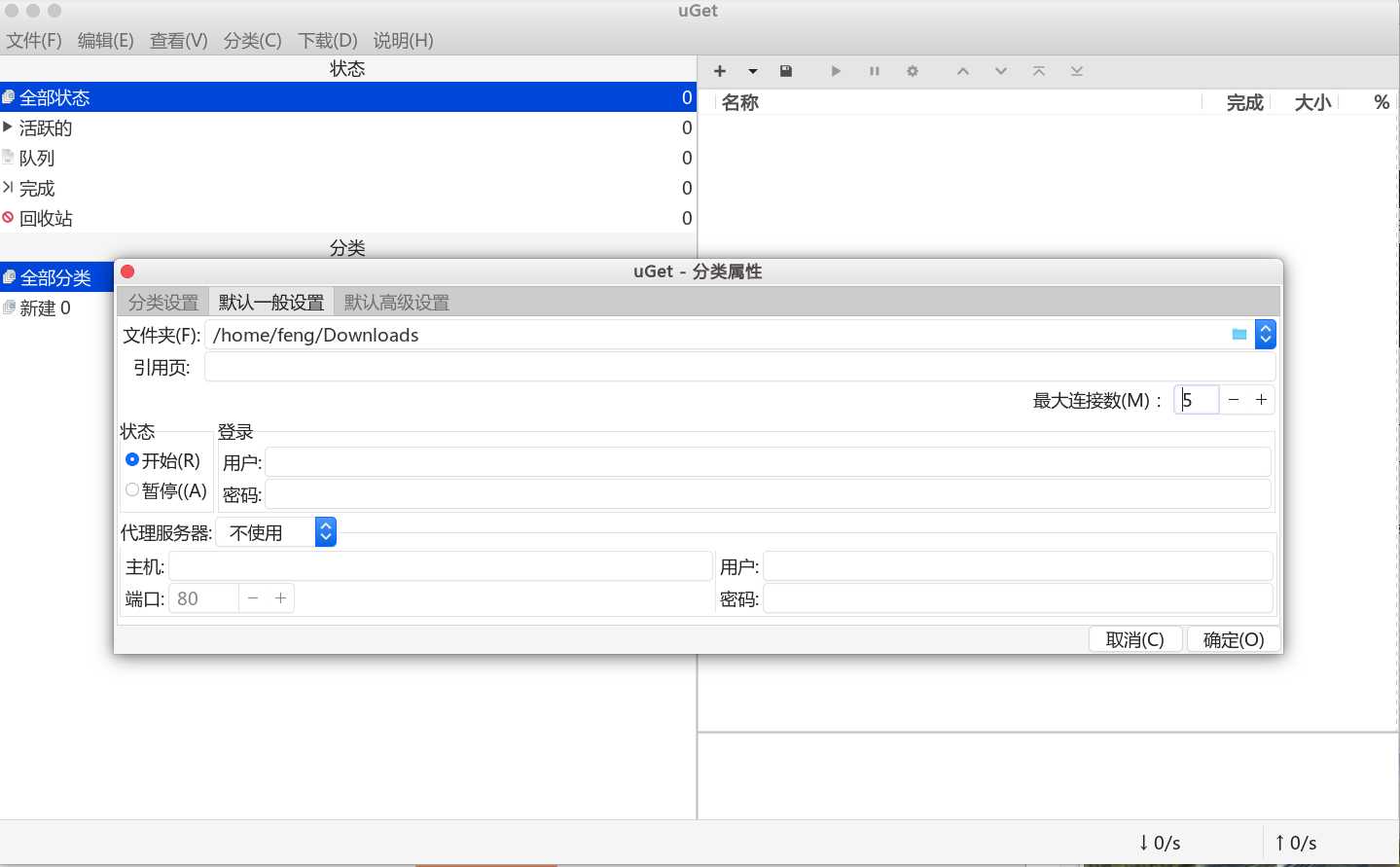Switch to the 默认高级设置 tab
This screenshot has width=1400, height=867.
(397, 302)
